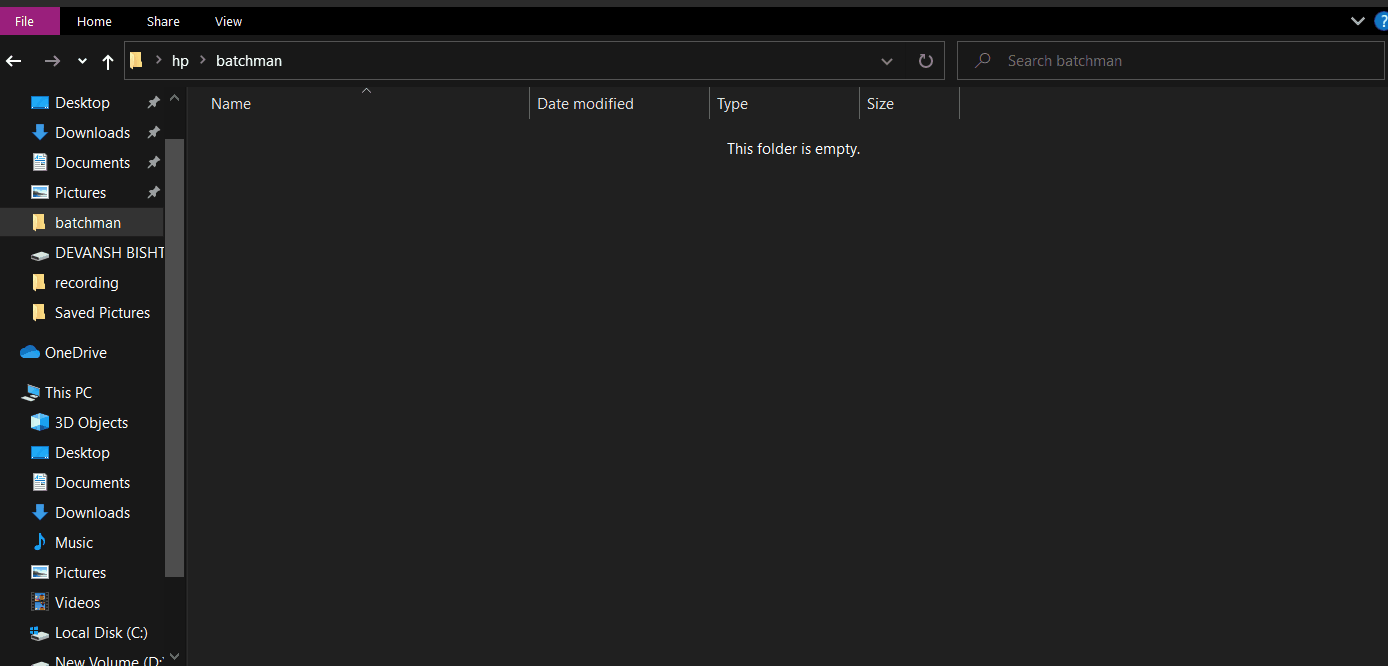Unpin Desktop using its pin icon
This screenshot has width=1388, height=666.
pos(153,103)
